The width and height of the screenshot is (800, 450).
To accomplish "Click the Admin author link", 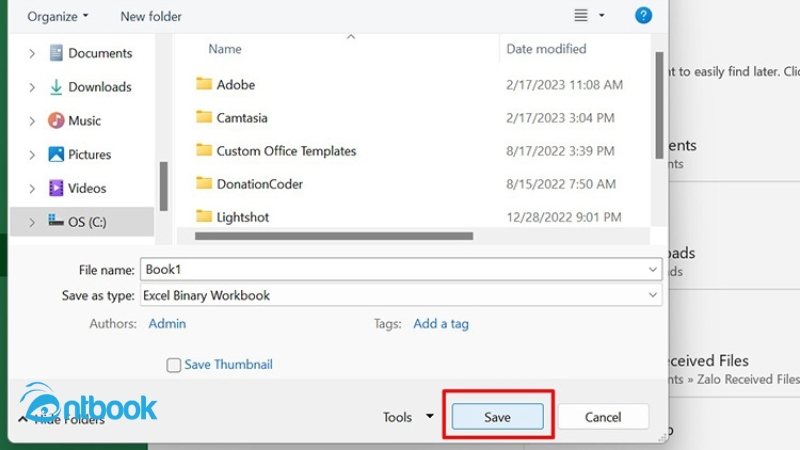I will click(x=167, y=323).
